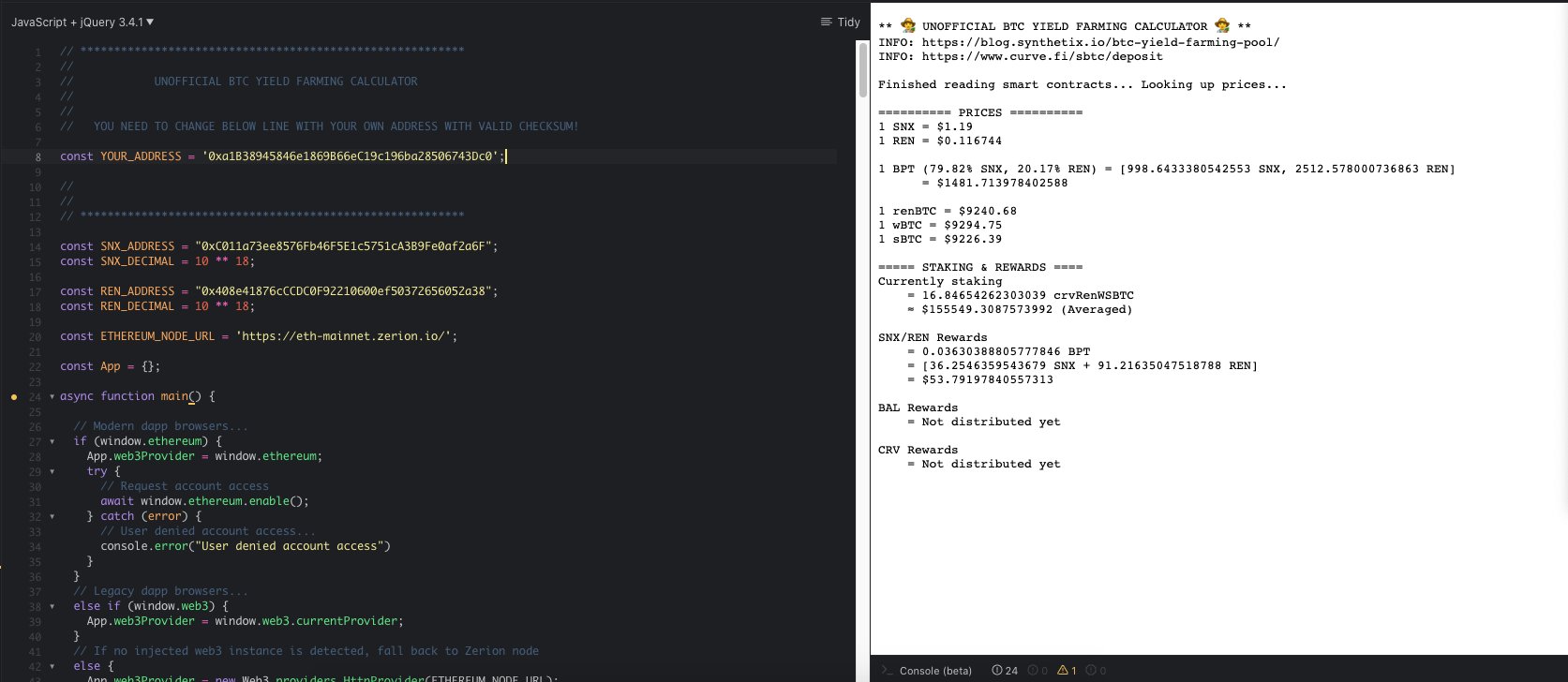Click 'App.web3Provider = window.web3.currentProvider;' line
This screenshot has width=1568, height=682.
tap(245, 621)
